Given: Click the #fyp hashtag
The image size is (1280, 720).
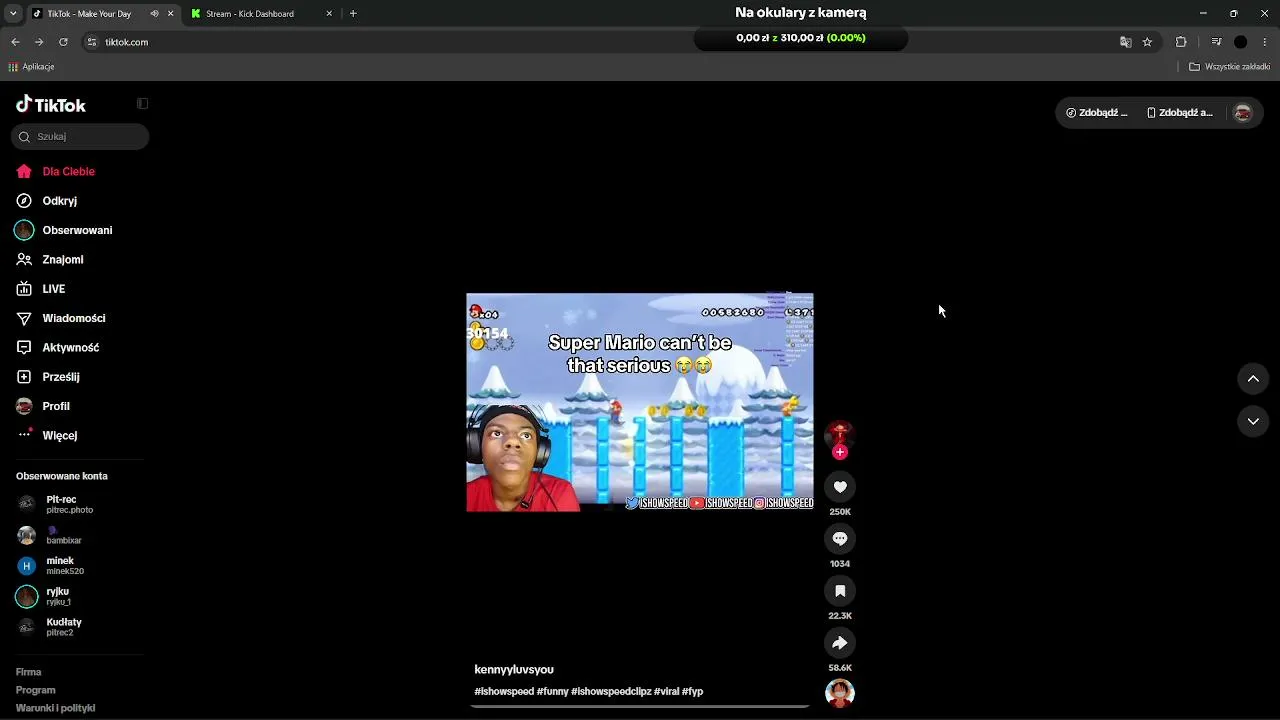Looking at the screenshot, I should click(693, 691).
